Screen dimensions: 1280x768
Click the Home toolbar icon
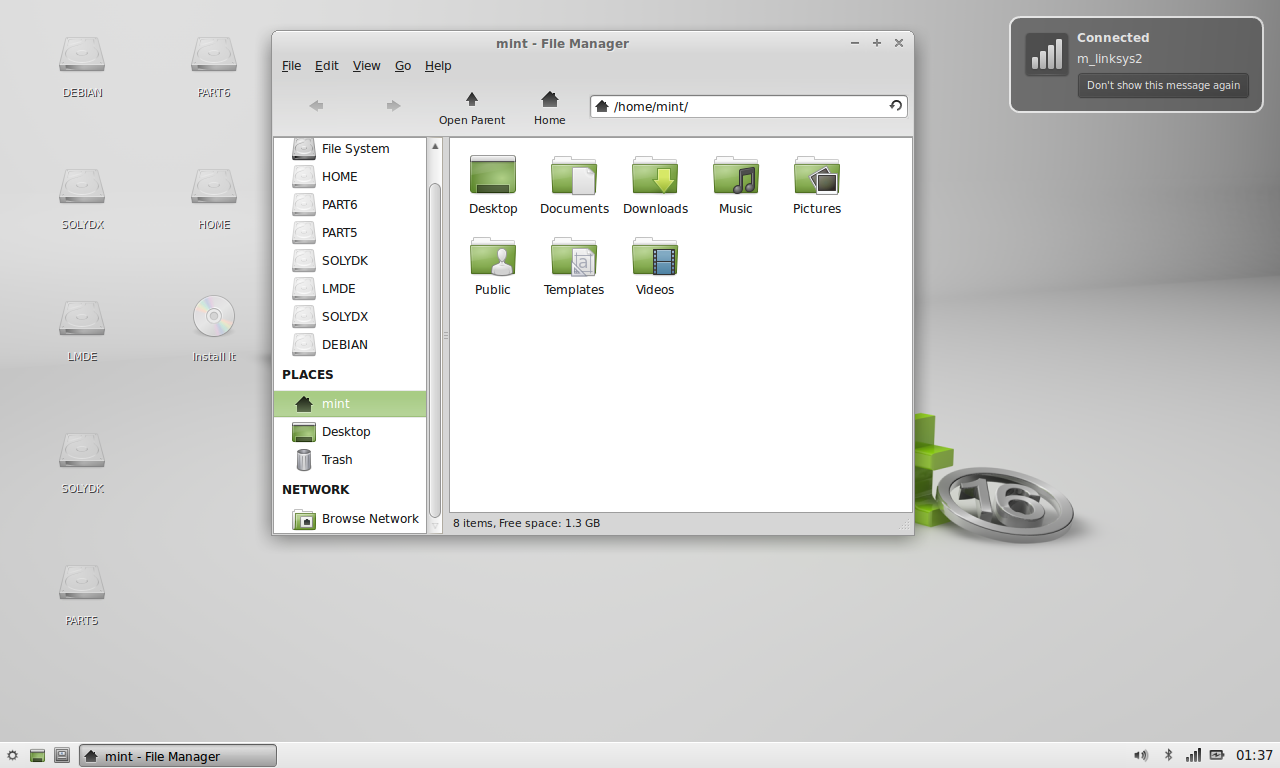(549, 100)
